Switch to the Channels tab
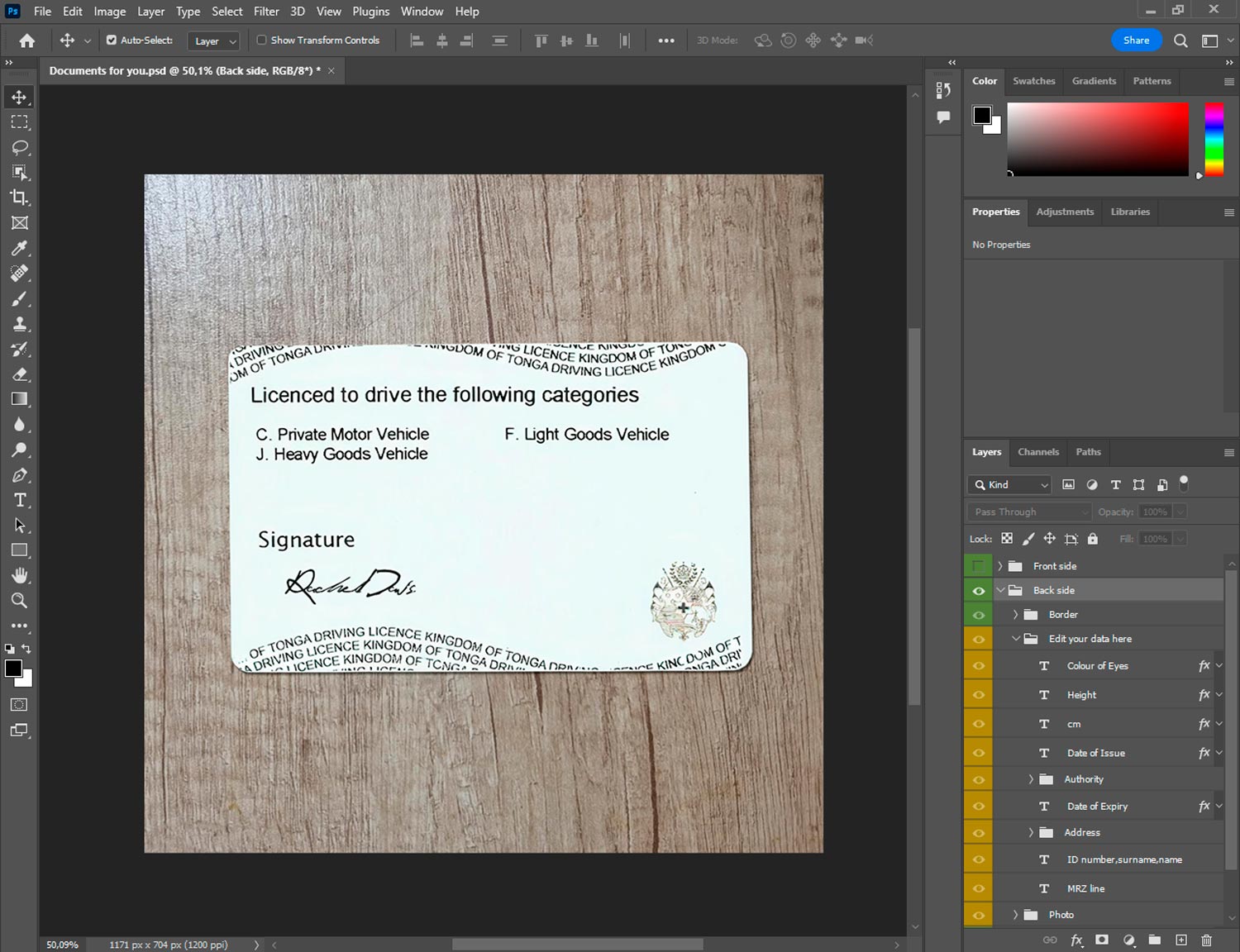 tap(1037, 452)
